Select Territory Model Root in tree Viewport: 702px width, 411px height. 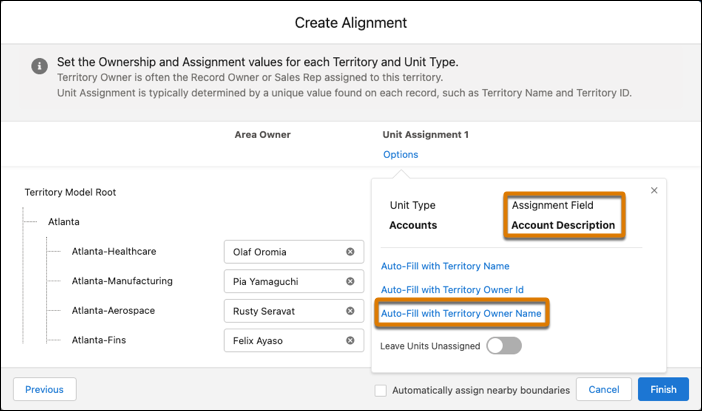click(x=70, y=192)
